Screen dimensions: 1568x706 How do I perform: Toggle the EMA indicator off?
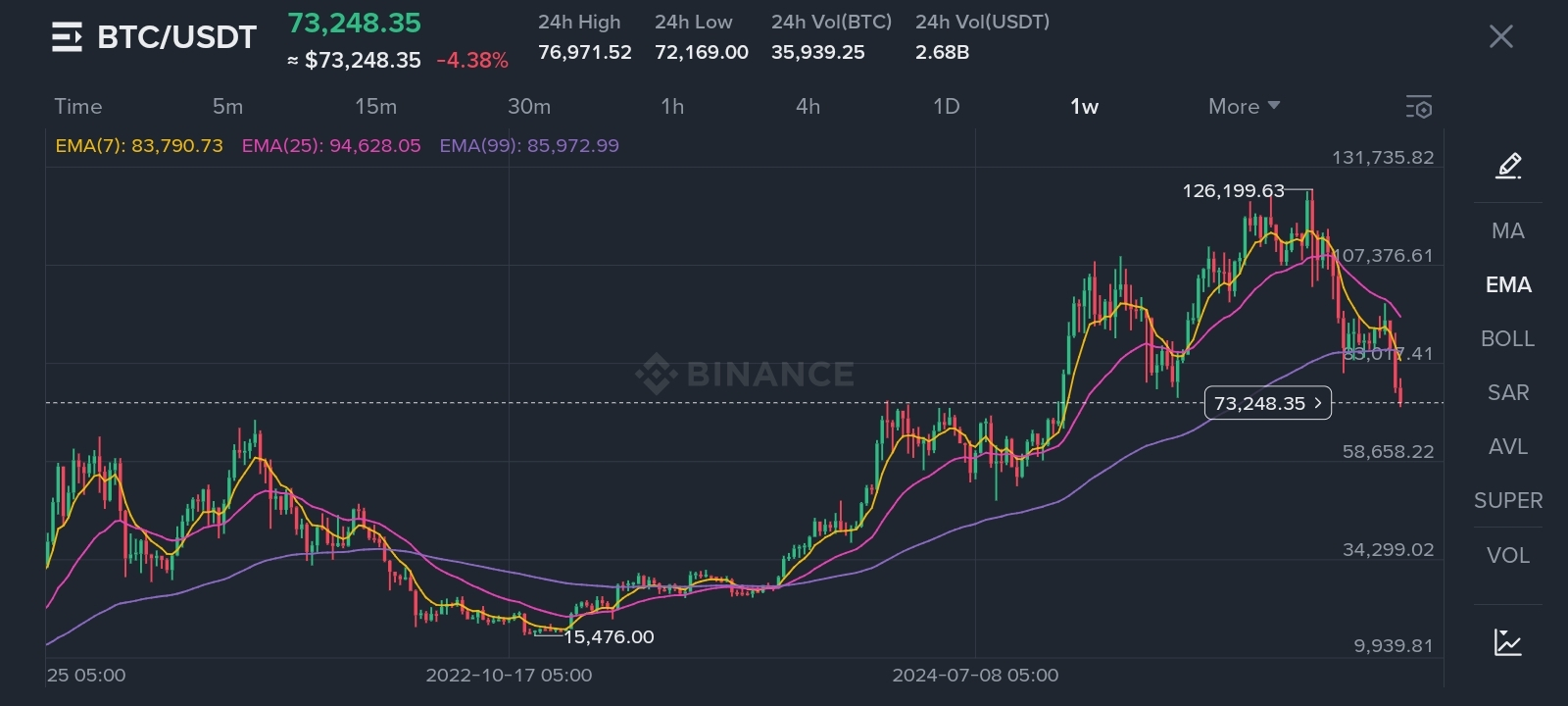pyautogui.click(x=1507, y=284)
